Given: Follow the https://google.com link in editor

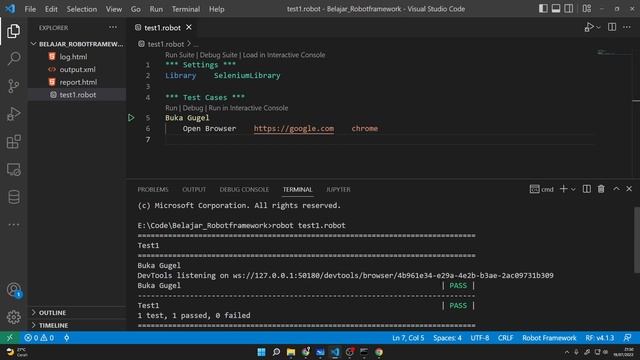Looking at the screenshot, I should pyautogui.click(x=294, y=129).
